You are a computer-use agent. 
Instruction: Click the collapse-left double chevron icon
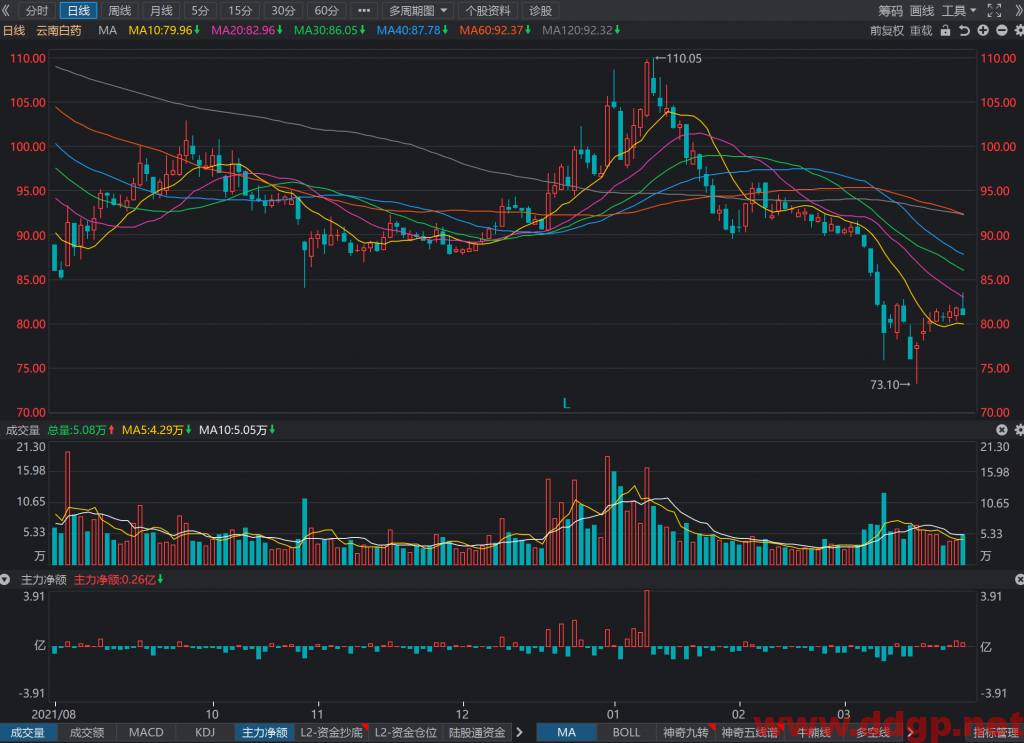tap(6, 10)
